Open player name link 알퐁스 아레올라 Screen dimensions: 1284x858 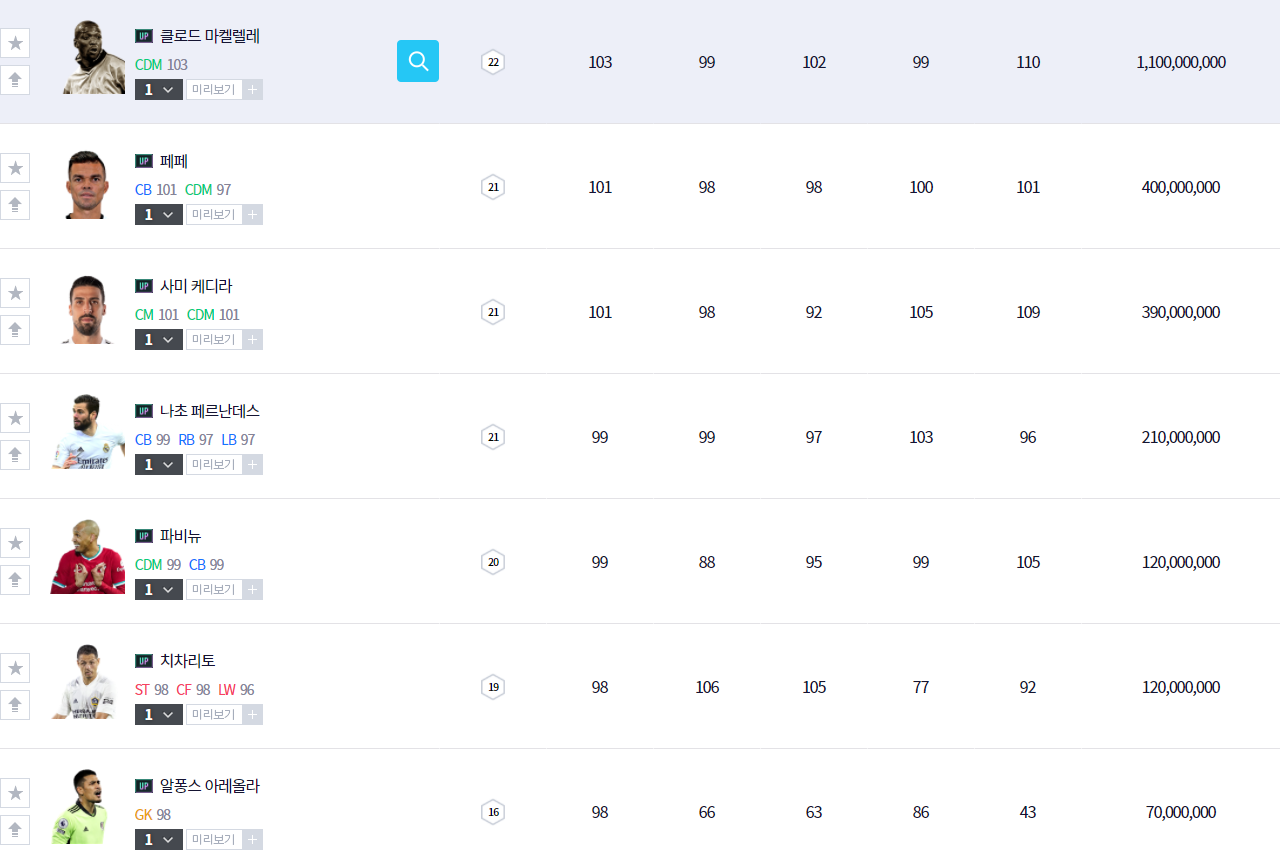(209, 786)
